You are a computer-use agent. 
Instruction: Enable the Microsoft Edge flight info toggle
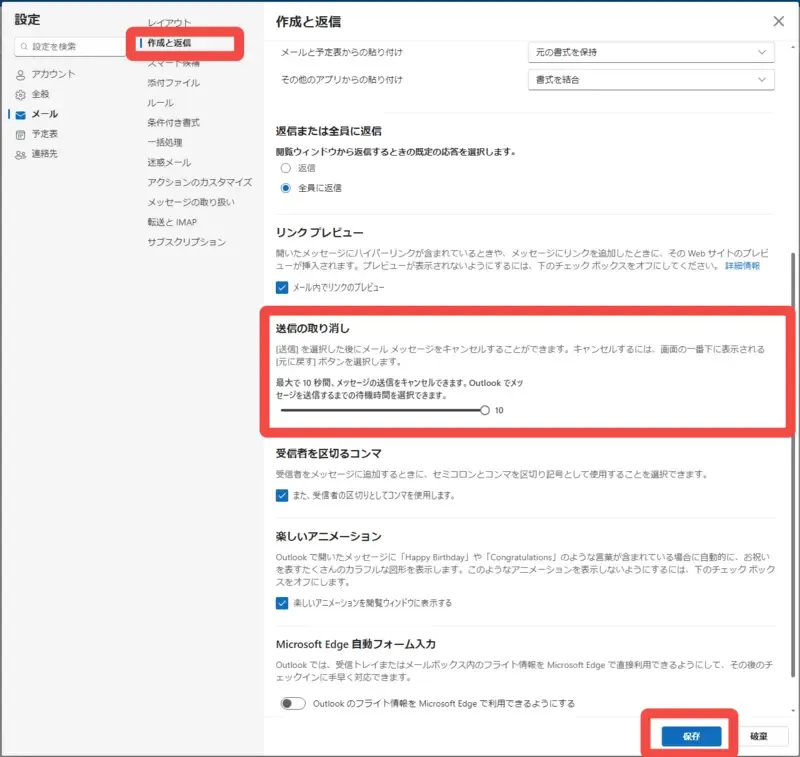293,703
